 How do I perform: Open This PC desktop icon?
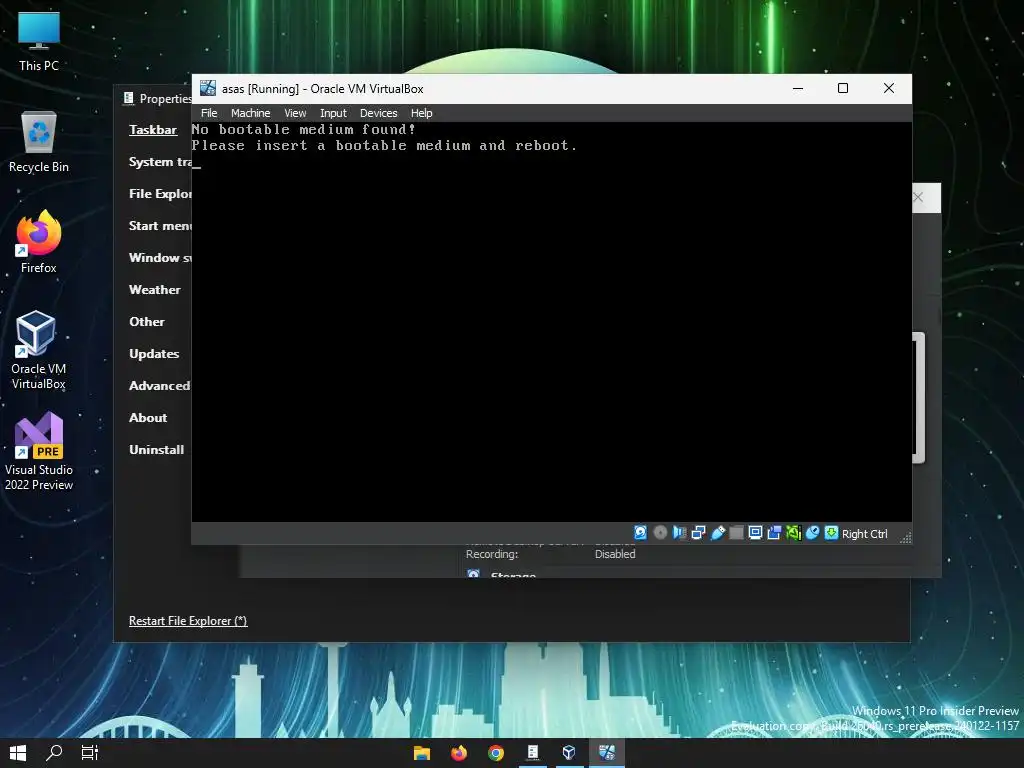(39, 42)
